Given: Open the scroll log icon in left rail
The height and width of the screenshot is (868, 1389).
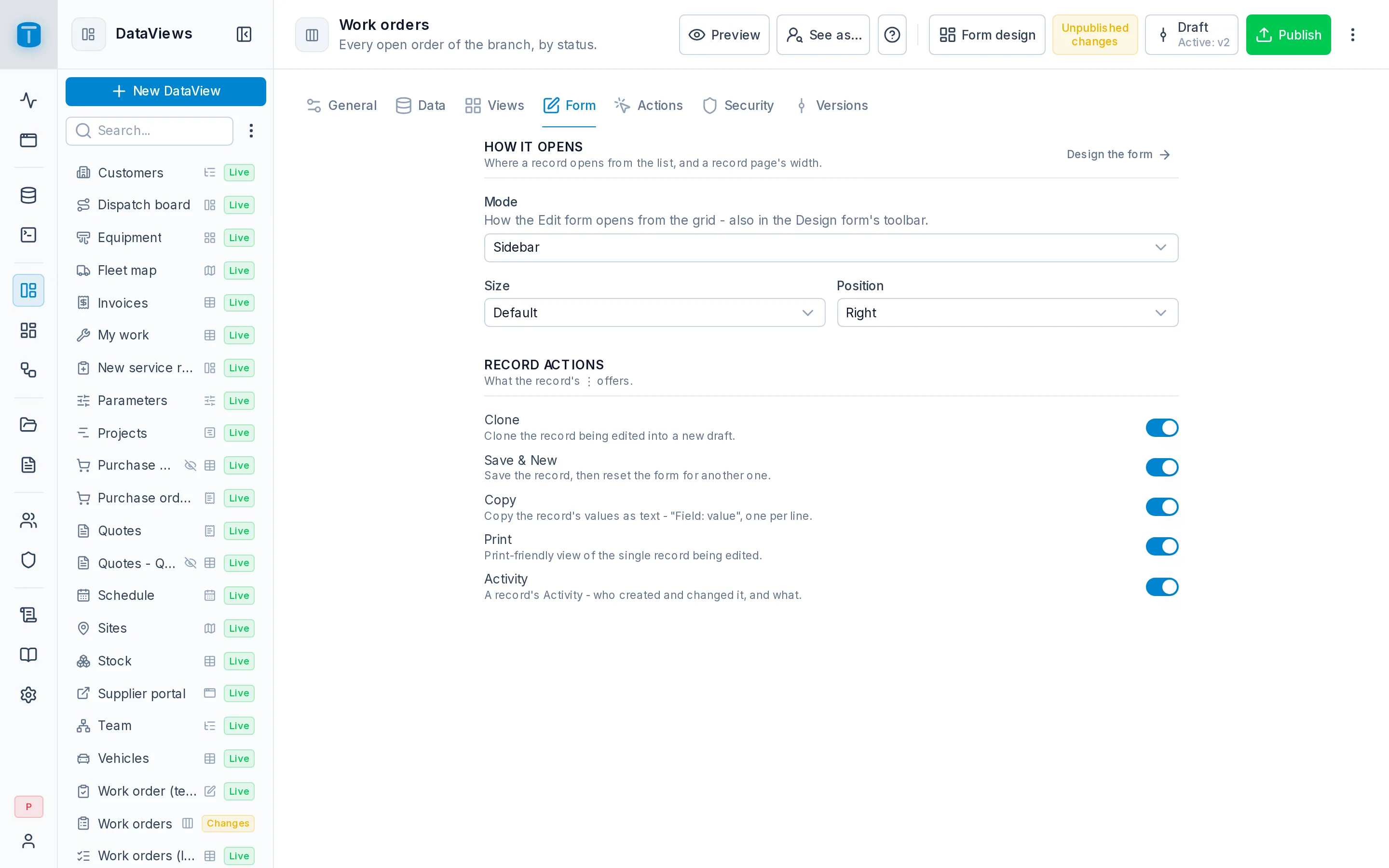Looking at the screenshot, I should [28, 615].
